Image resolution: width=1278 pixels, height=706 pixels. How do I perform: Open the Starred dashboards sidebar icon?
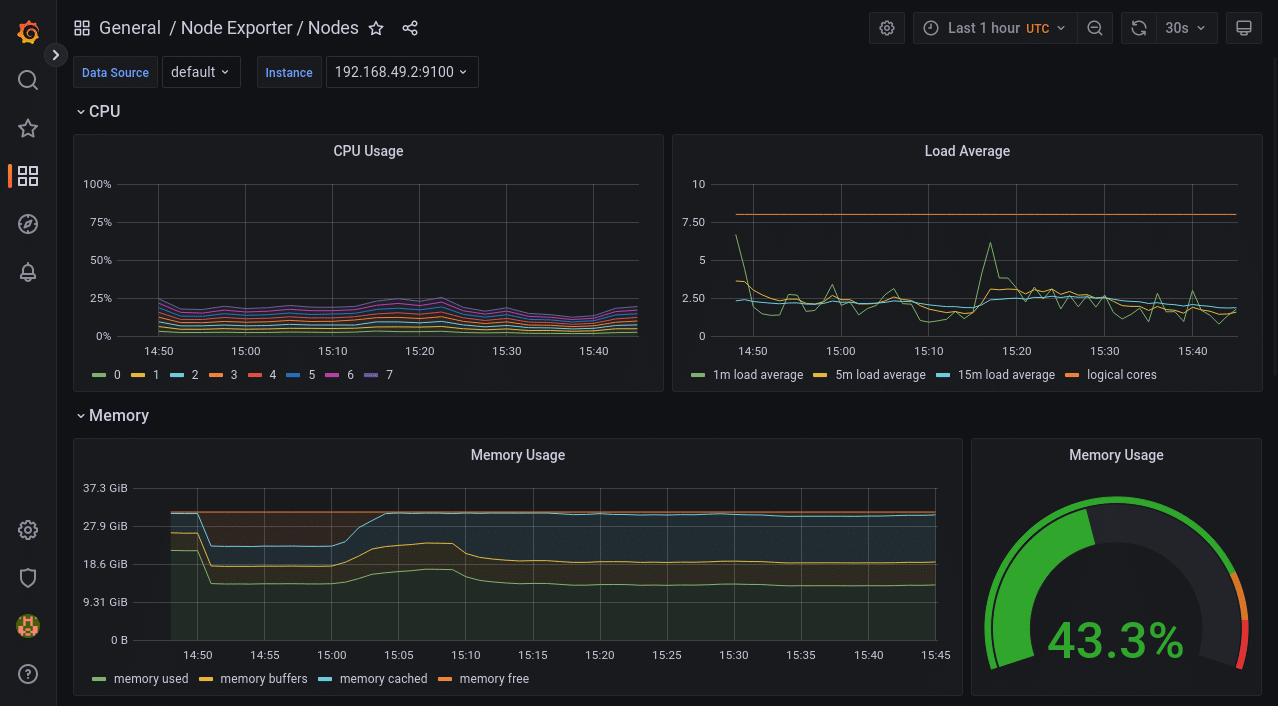28,128
